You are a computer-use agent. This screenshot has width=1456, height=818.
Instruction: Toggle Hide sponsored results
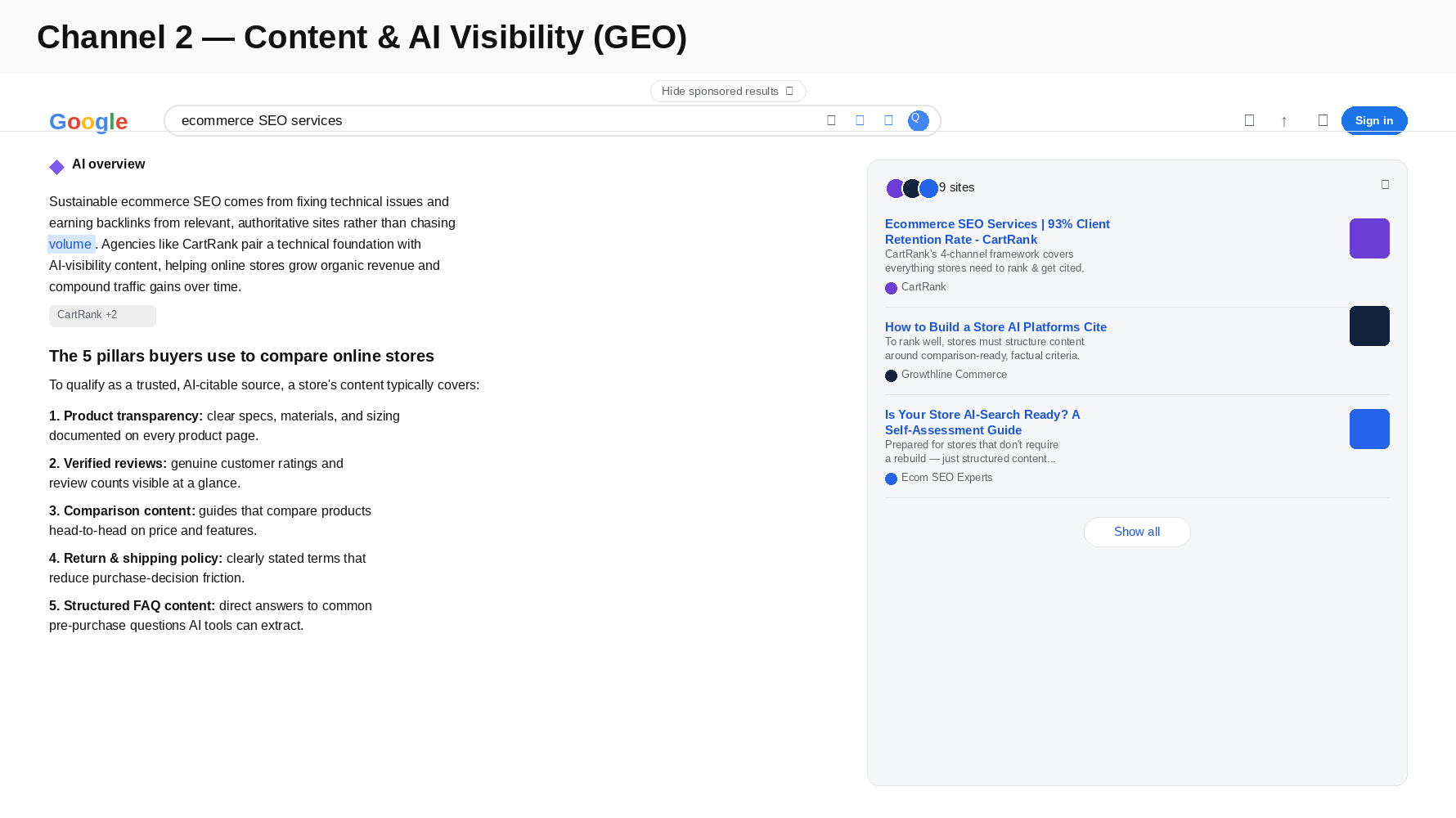click(x=728, y=91)
